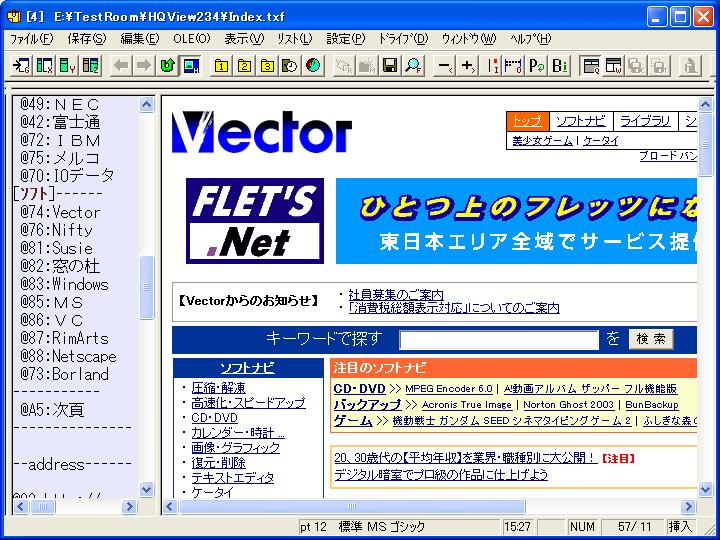Click the globe web toolbar icon
720x540 pixels.
(x=313, y=66)
